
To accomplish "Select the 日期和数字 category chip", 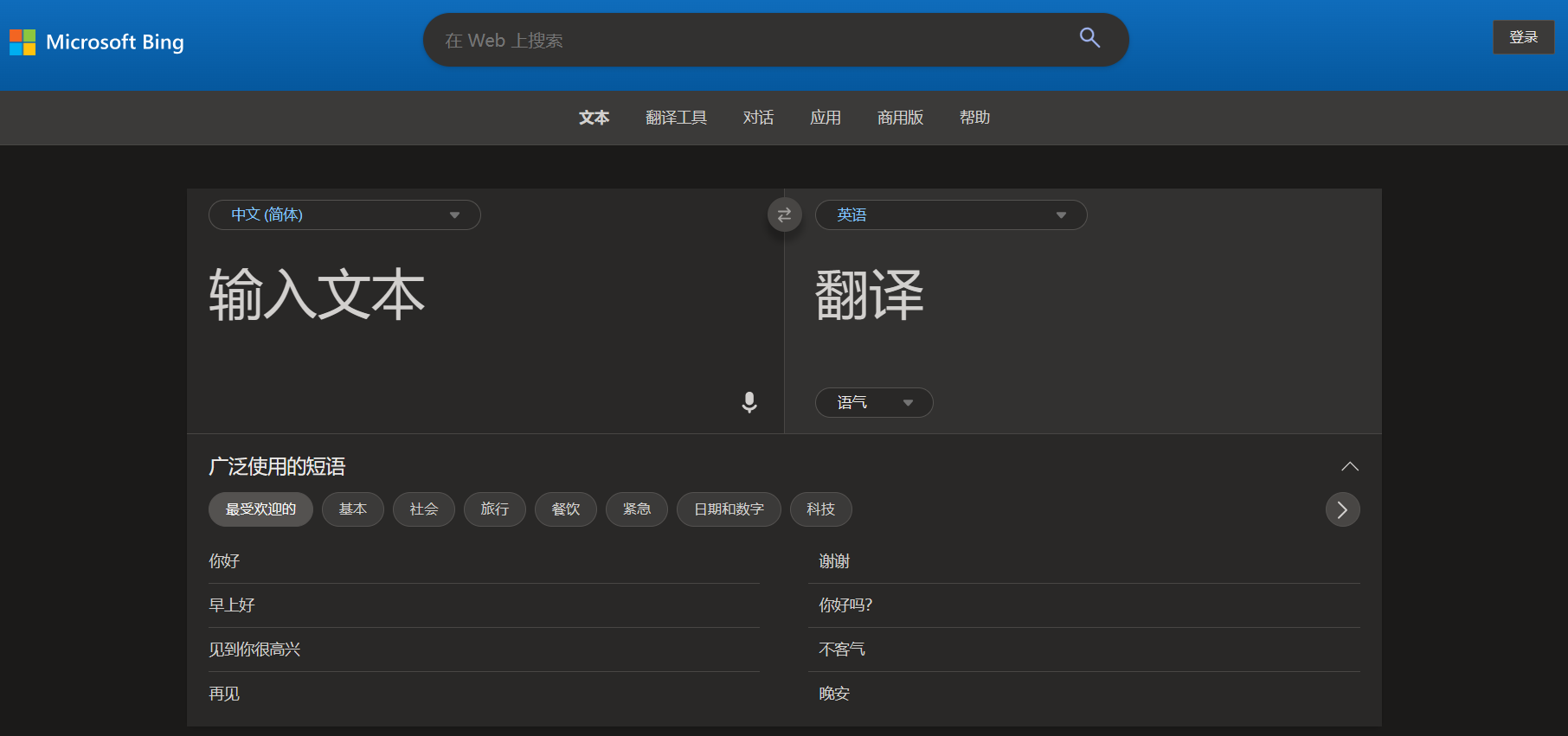I will click(729, 509).
